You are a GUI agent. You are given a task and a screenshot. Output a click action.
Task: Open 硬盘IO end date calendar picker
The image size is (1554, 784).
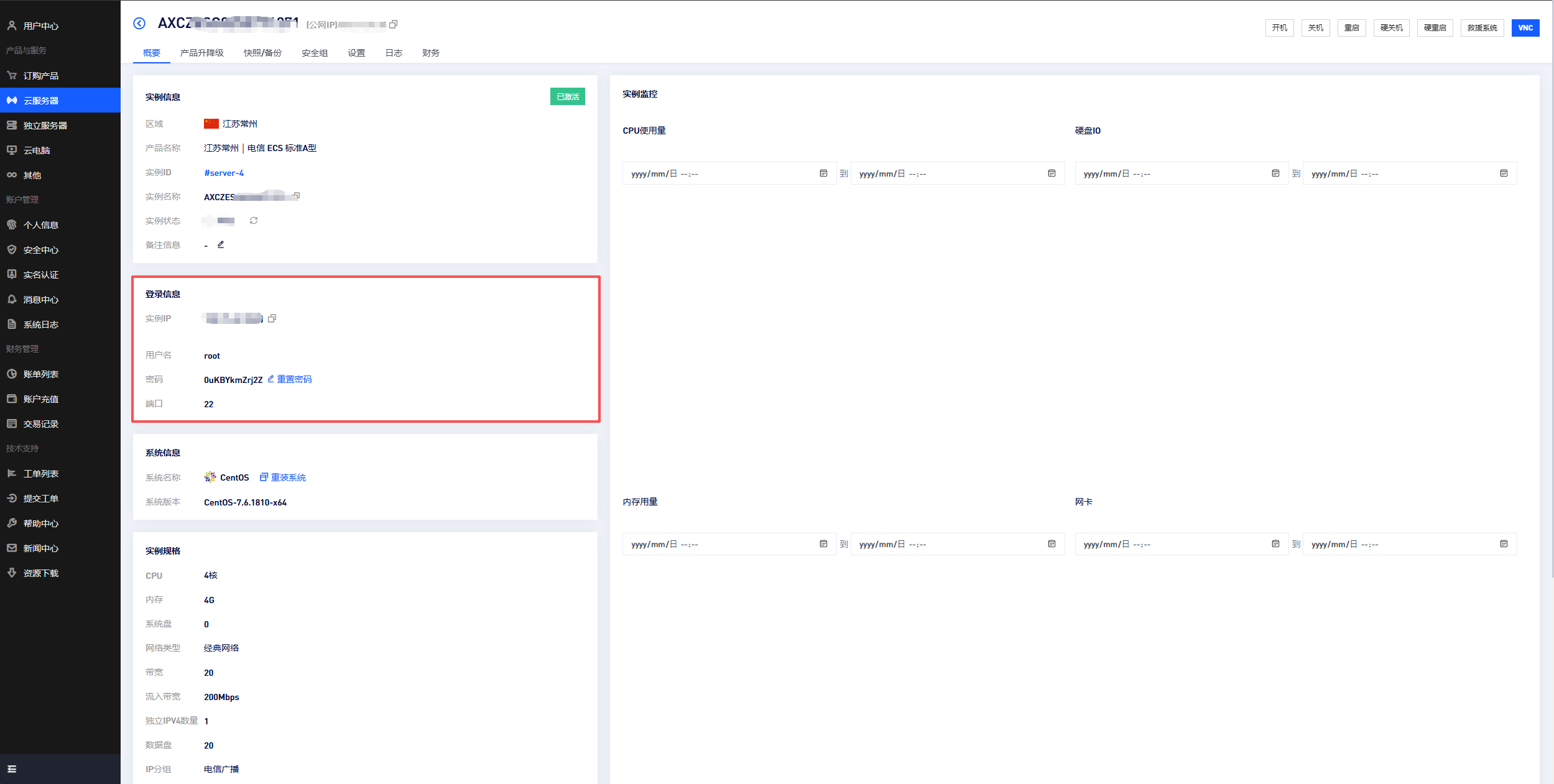click(1504, 173)
